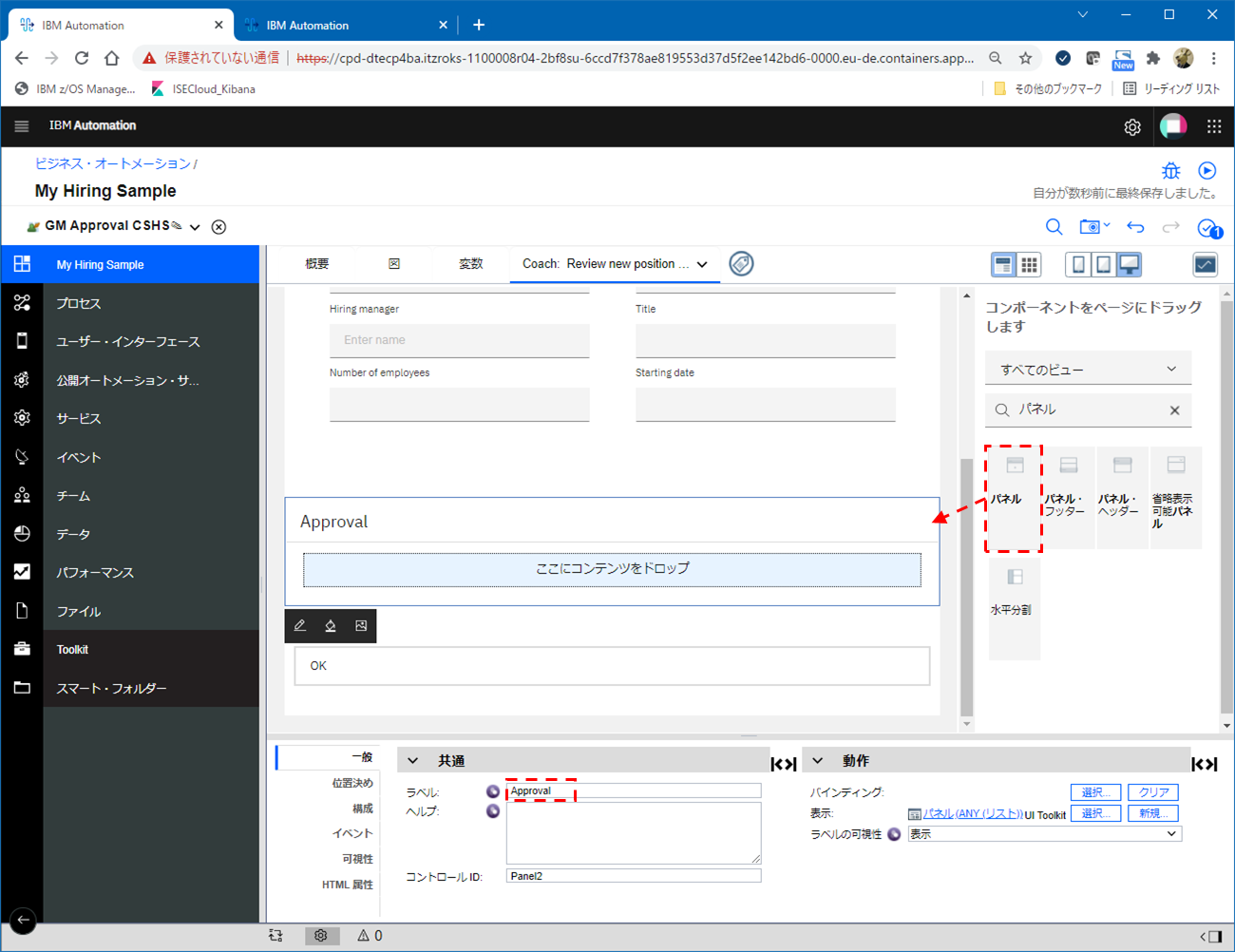The height and width of the screenshot is (952, 1235).
Task: Switch to the 図 tab
Action: (394, 264)
